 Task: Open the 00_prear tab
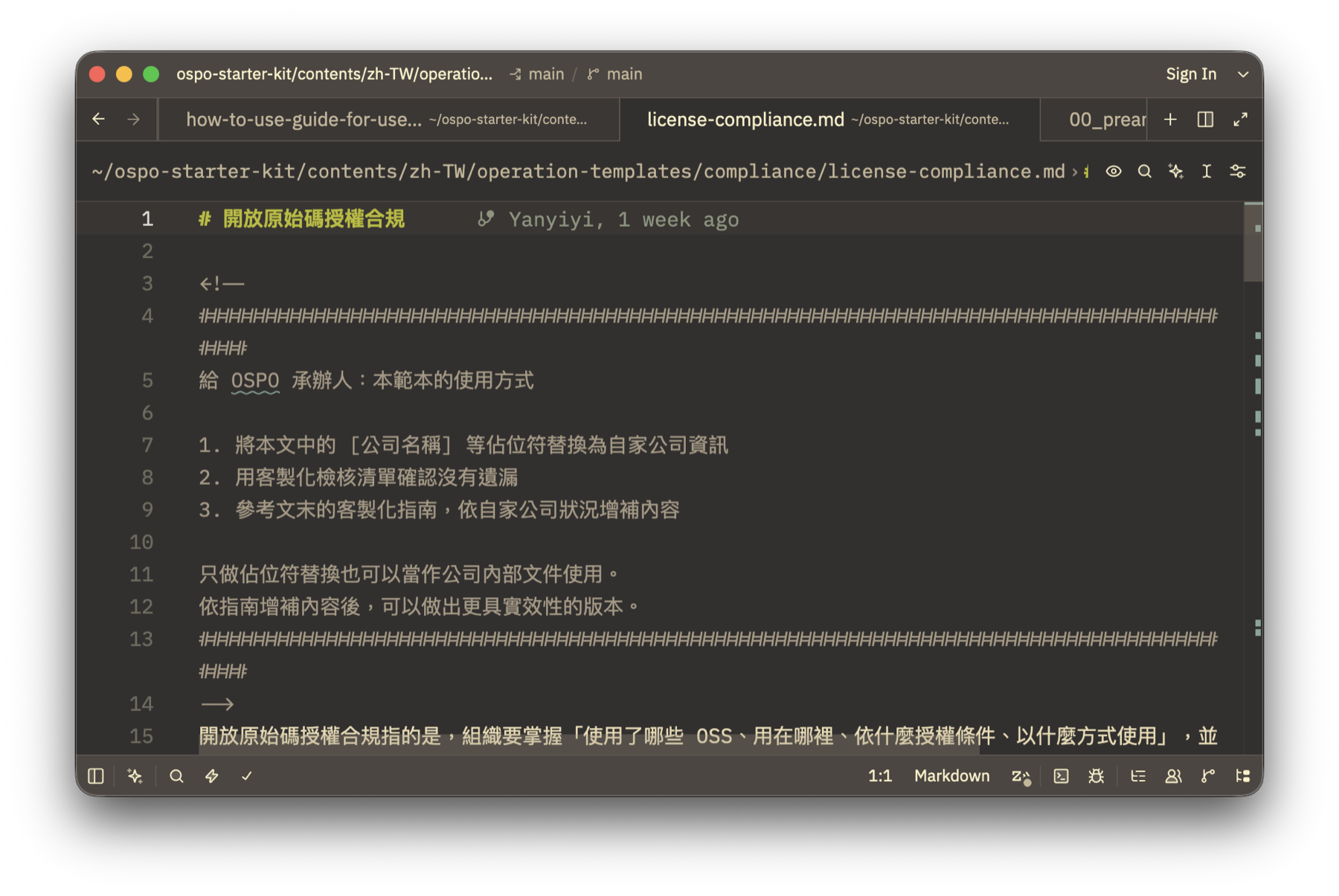coord(1094,120)
